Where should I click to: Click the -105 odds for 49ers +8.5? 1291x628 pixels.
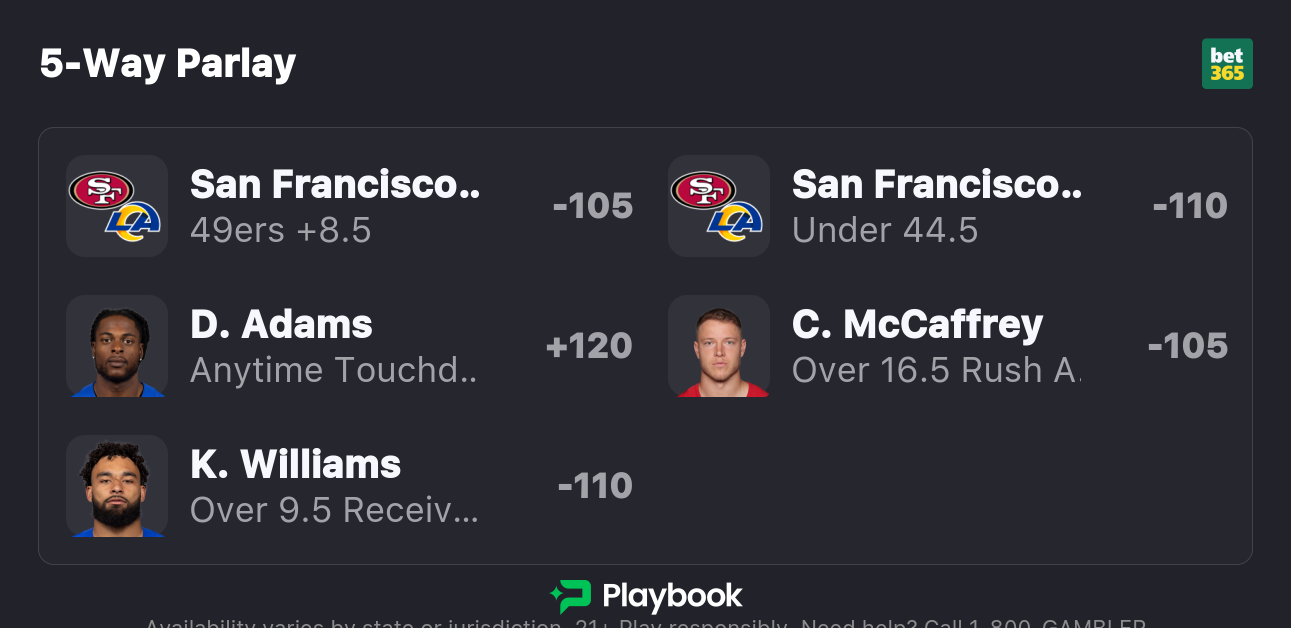593,206
